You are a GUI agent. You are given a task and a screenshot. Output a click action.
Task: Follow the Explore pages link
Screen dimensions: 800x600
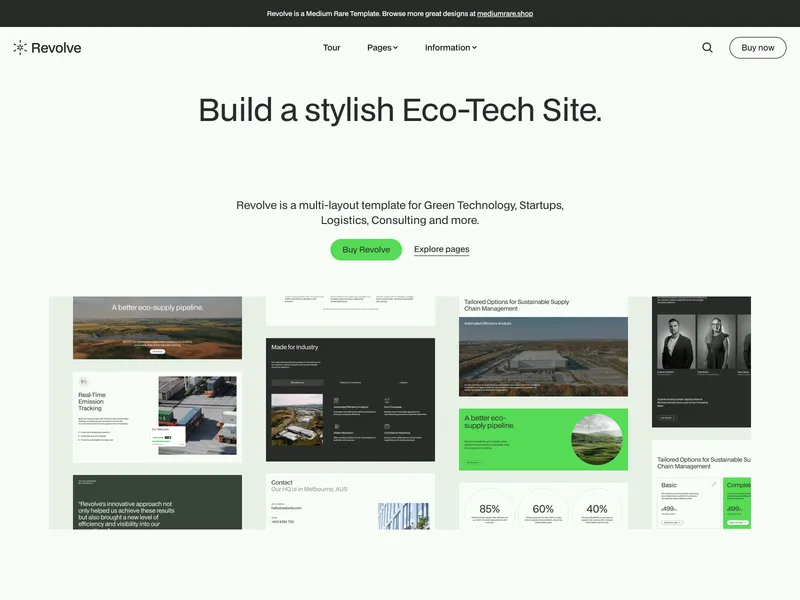point(441,249)
